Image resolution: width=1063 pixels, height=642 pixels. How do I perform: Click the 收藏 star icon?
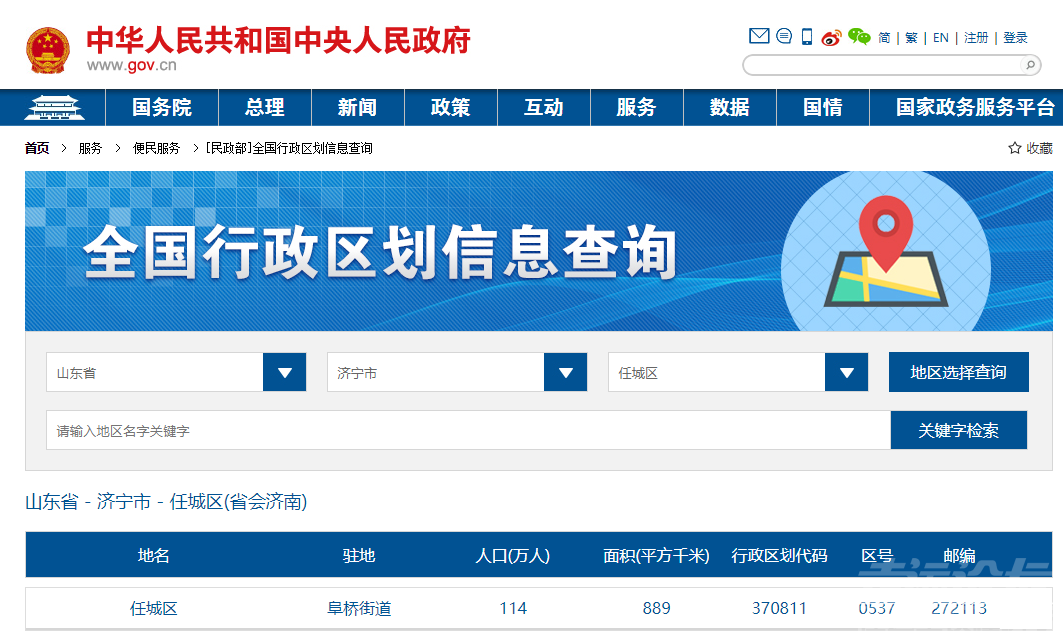click(1015, 148)
